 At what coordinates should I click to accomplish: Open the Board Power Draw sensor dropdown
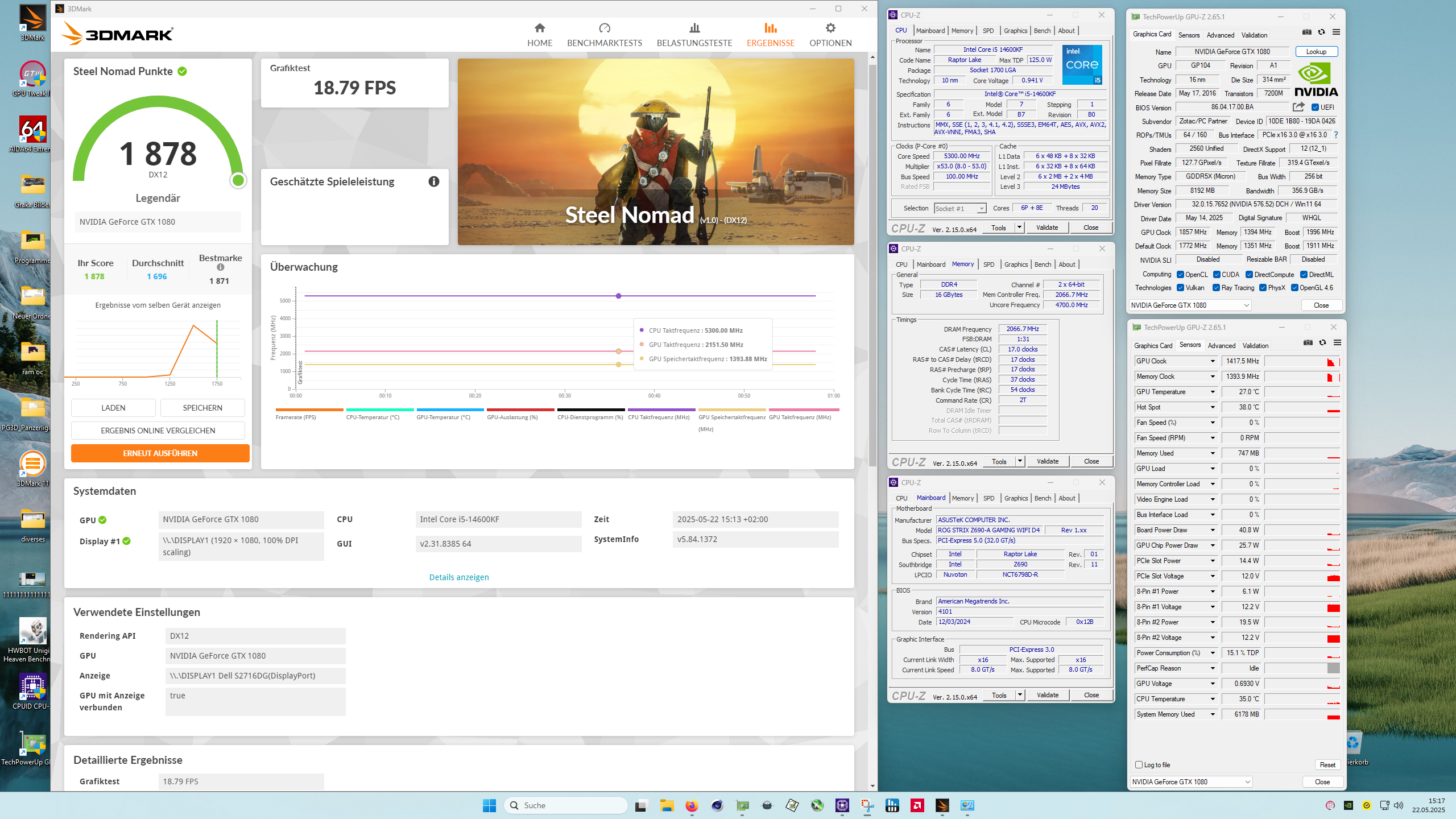pos(1213,530)
